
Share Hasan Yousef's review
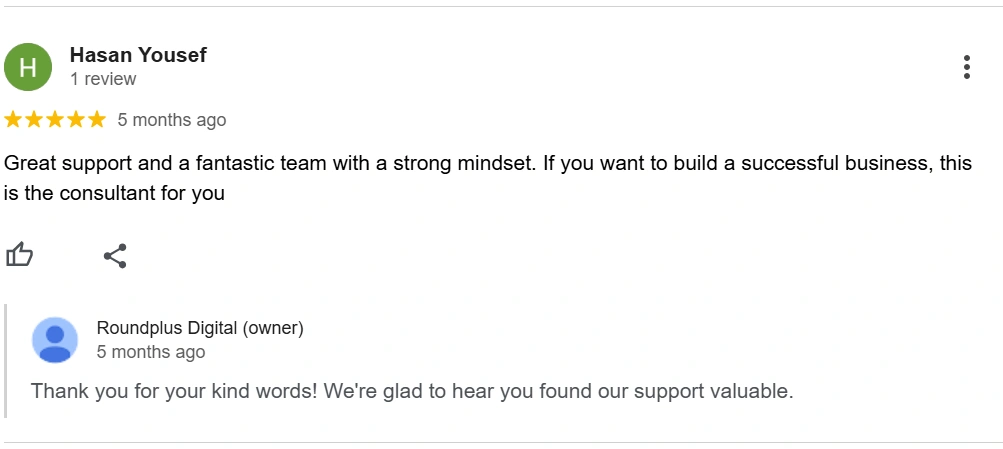point(115,256)
